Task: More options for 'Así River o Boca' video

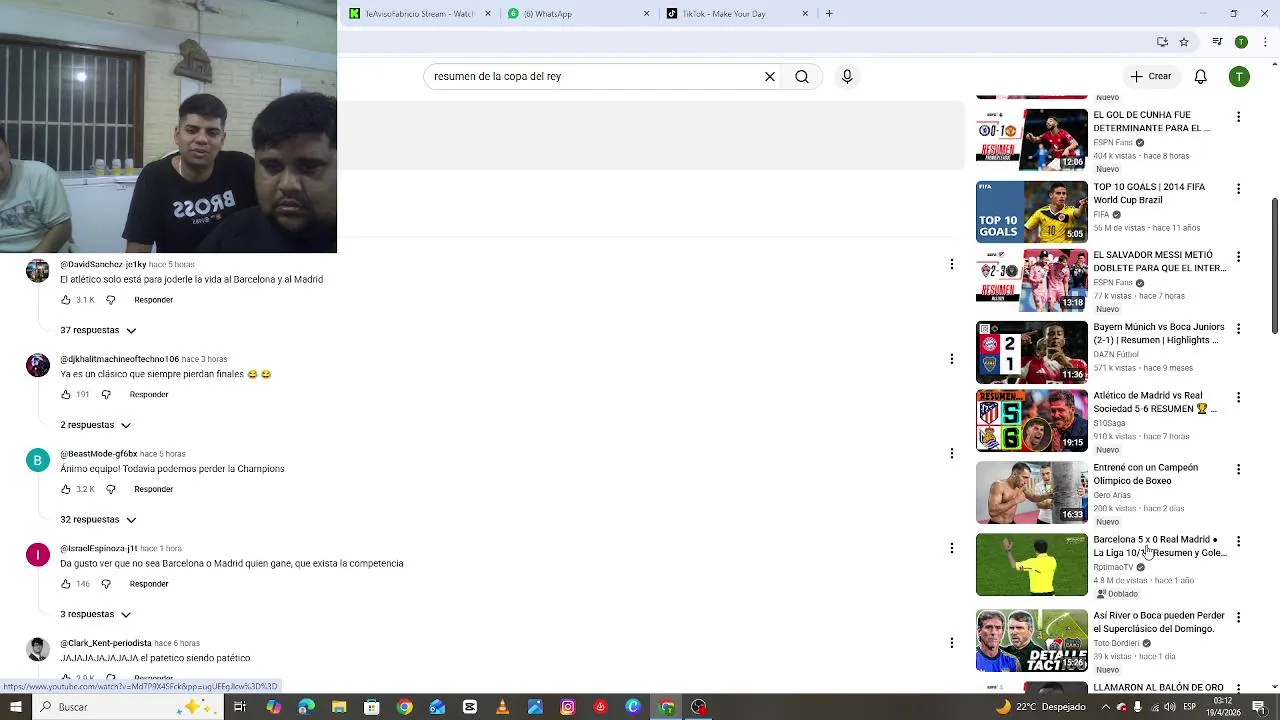Action: (1238, 617)
